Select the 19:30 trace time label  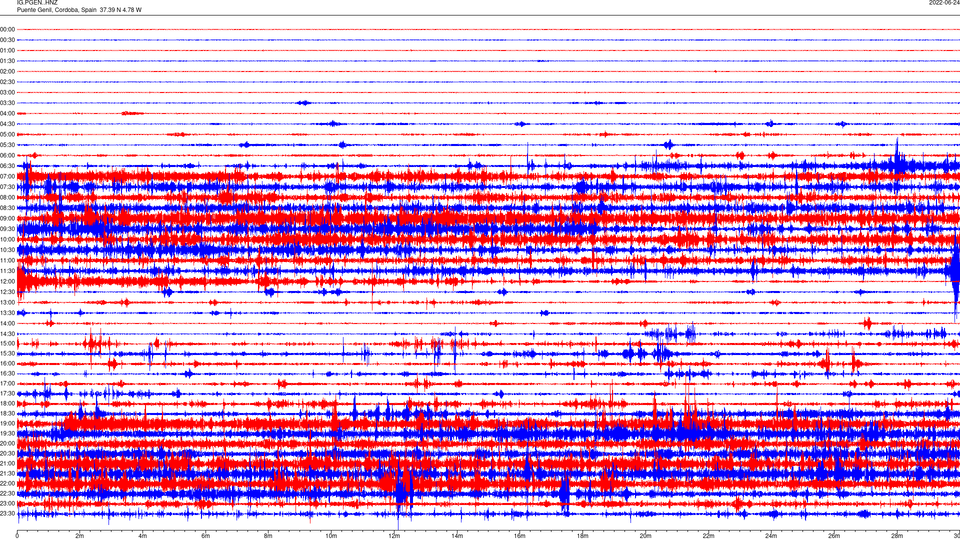[x=7, y=433]
